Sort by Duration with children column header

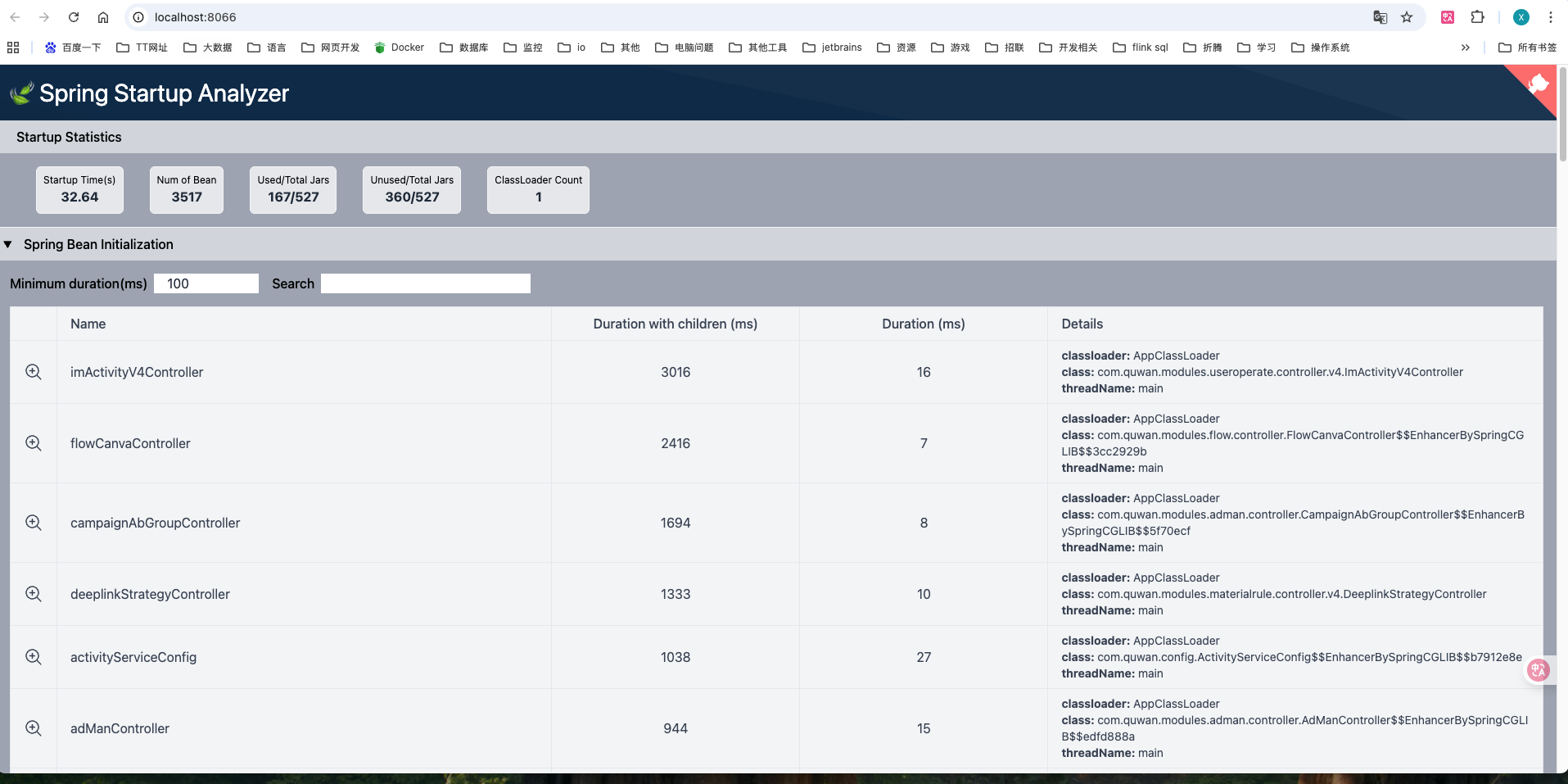pos(675,324)
